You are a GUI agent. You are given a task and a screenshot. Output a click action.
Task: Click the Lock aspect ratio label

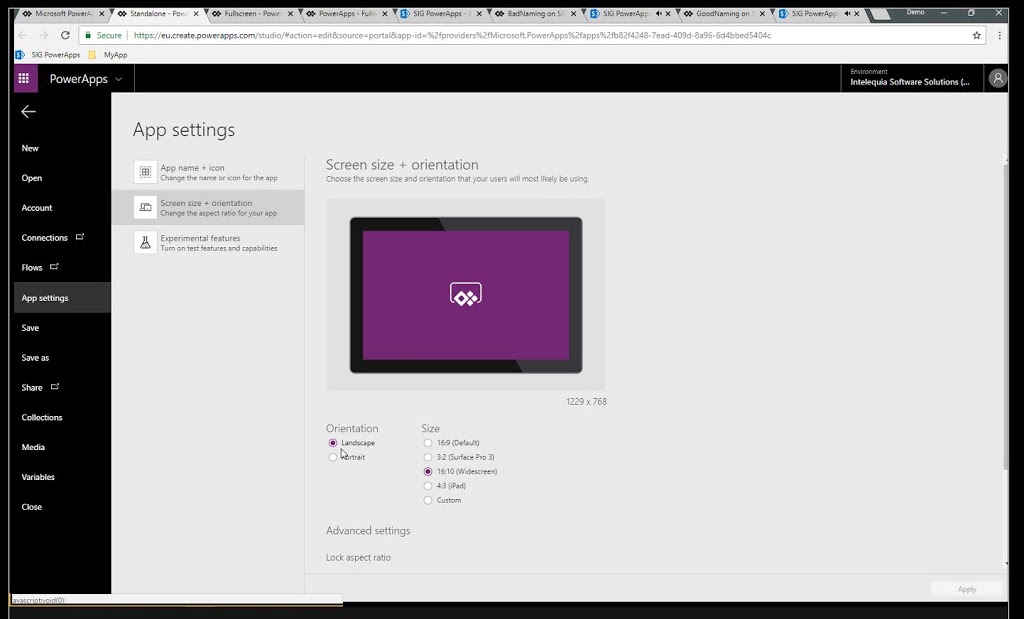point(359,558)
